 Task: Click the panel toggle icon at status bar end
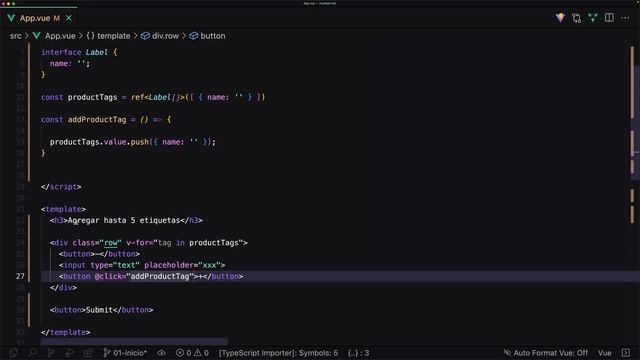(x=626, y=353)
